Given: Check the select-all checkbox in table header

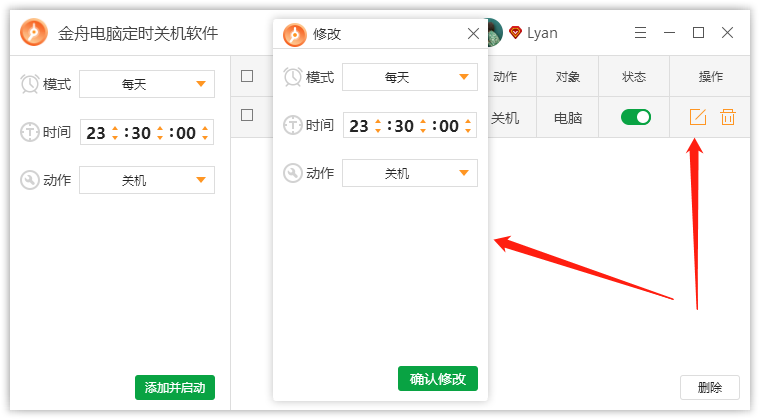Looking at the screenshot, I should tap(247, 76).
